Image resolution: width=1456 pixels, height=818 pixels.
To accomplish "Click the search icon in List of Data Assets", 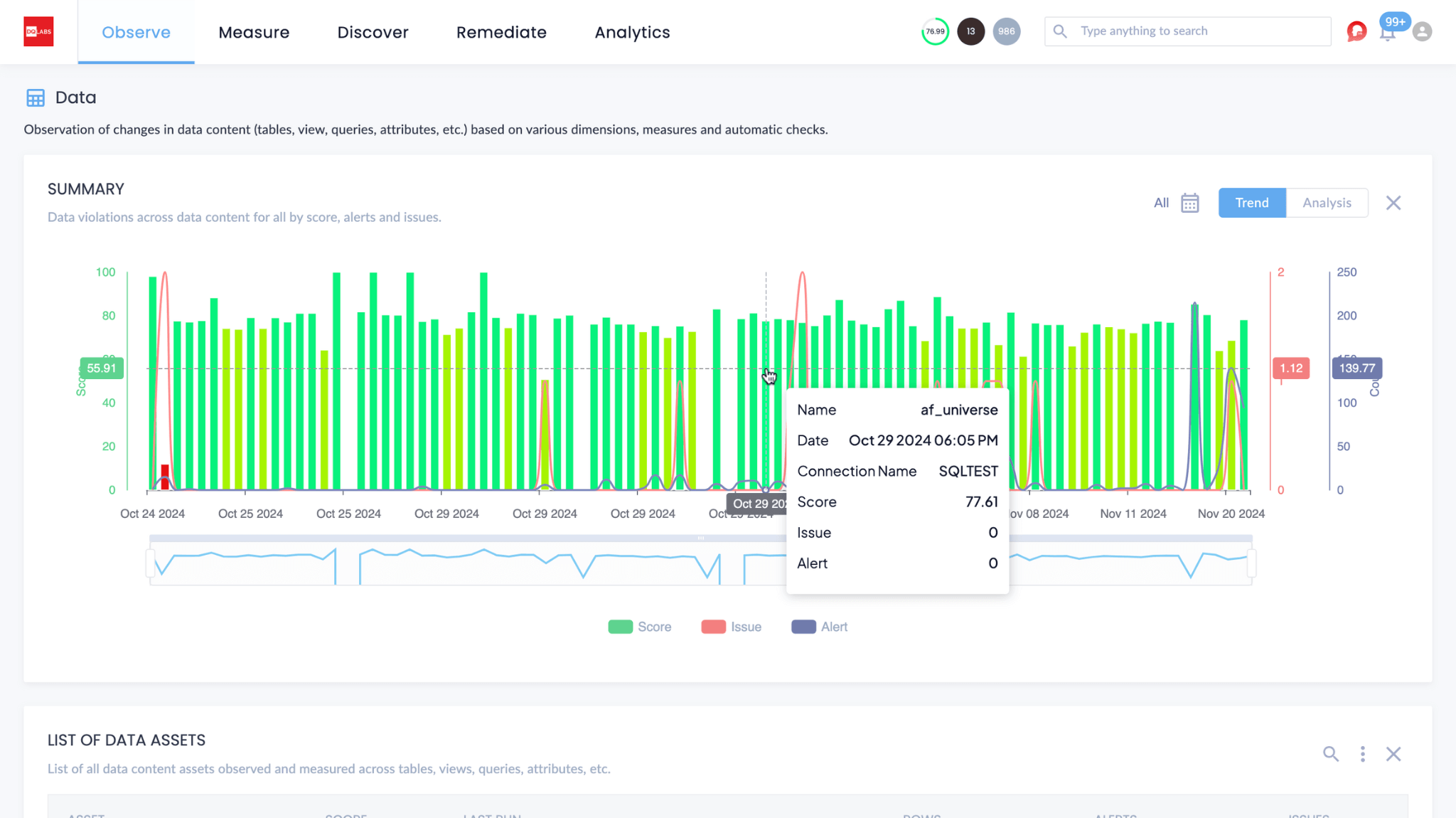I will 1332,754.
